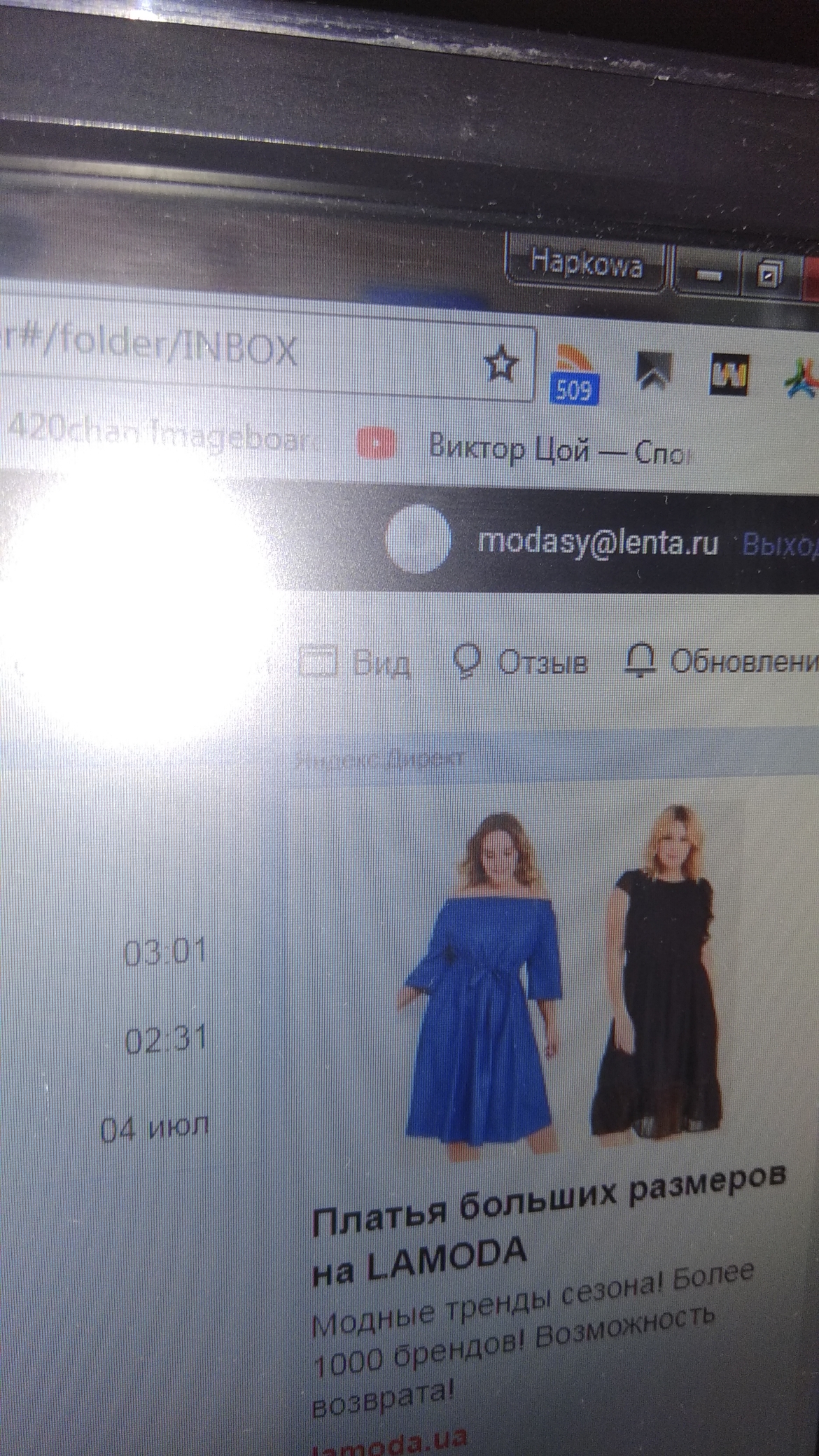Click the speech bubble icon beside Отзыв
This screenshot has width=819, height=1456.
point(467,660)
